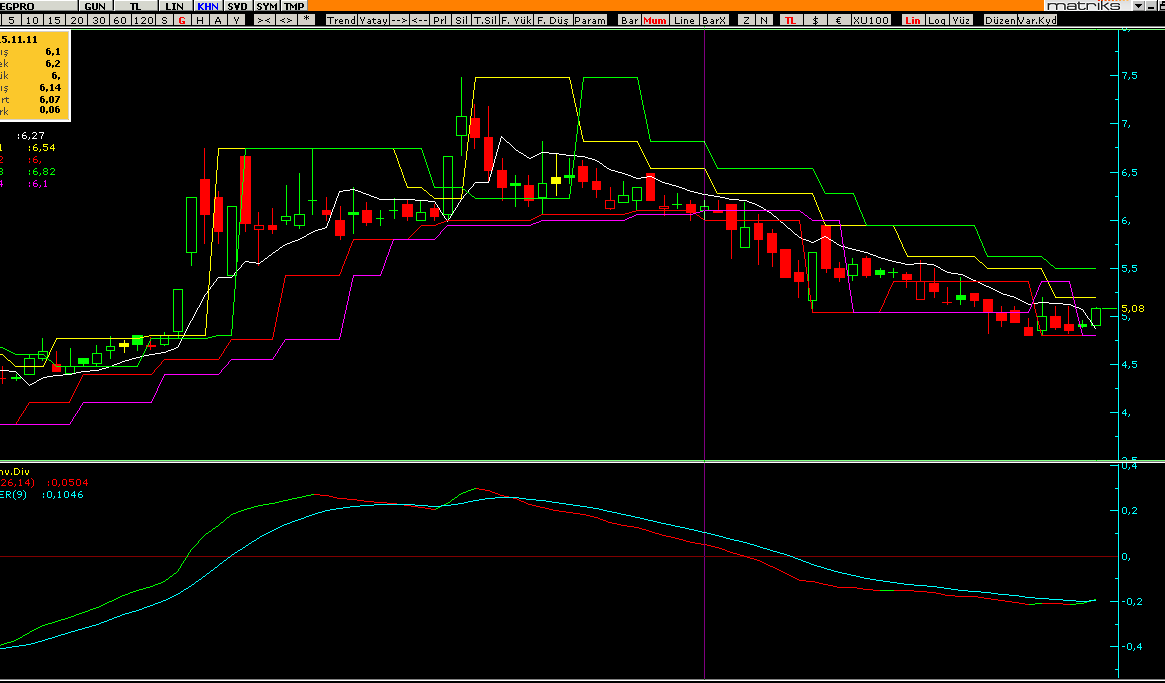
Task: Select the GUN period tab
Action: click(x=95, y=7)
